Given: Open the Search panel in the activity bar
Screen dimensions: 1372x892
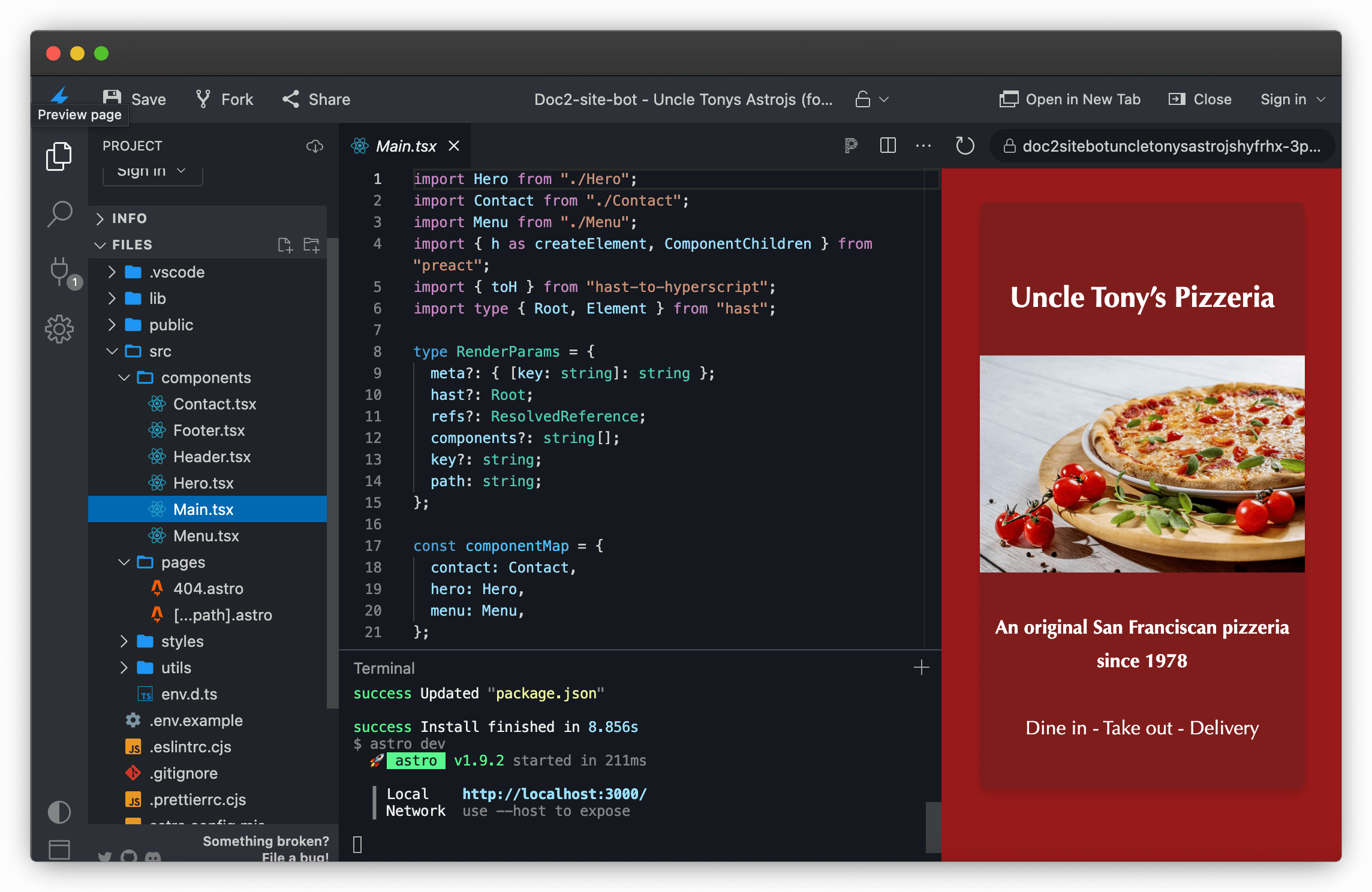Looking at the screenshot, I should (x=59, y=214).
